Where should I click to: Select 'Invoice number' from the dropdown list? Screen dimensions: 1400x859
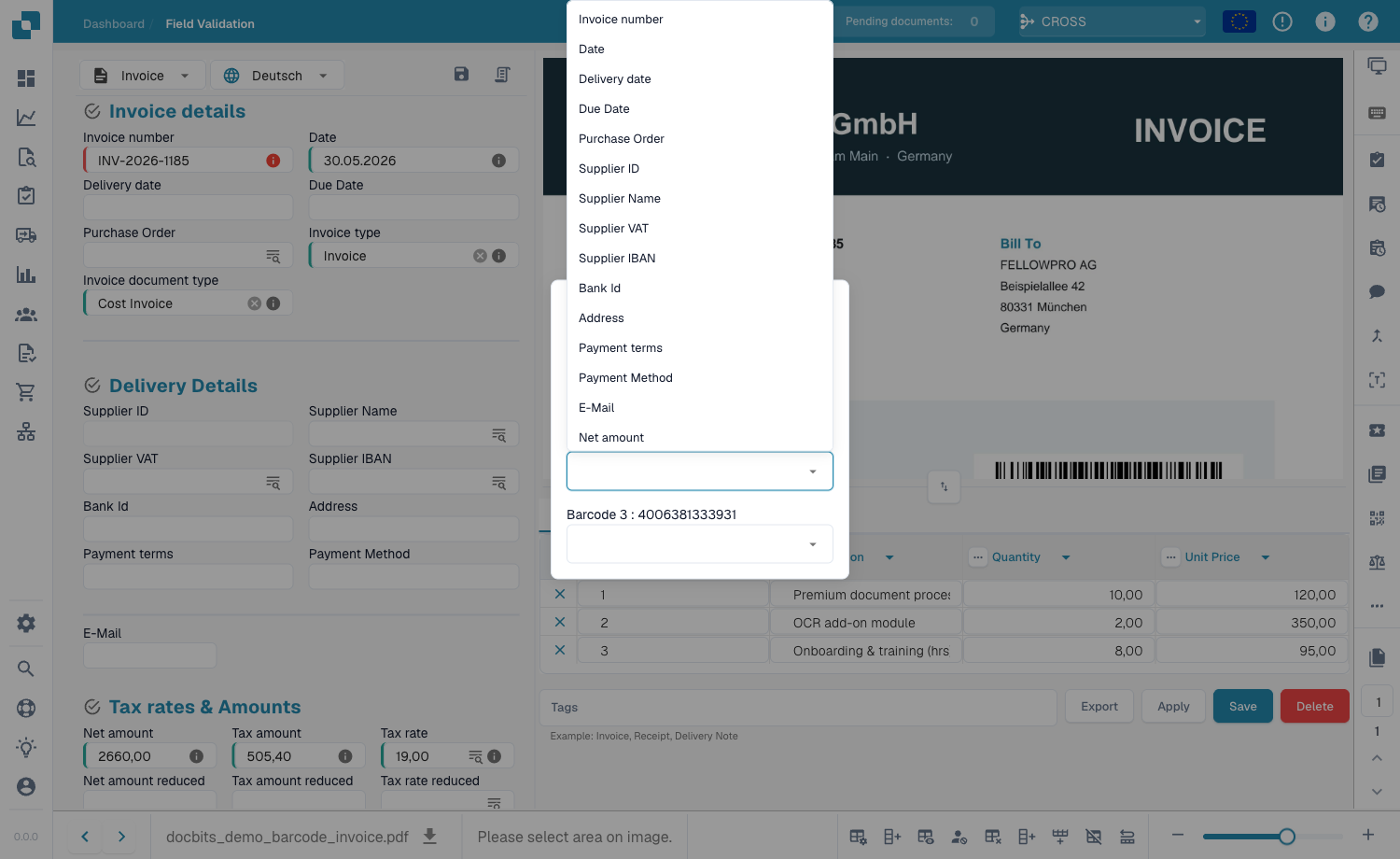click(700, 20)
